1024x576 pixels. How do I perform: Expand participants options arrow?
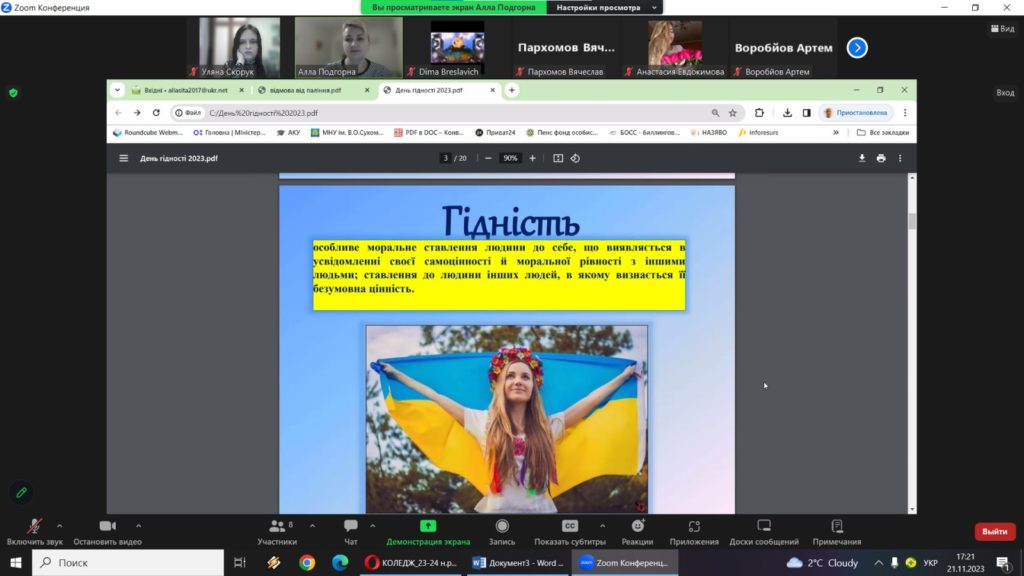tap(312, 526)
